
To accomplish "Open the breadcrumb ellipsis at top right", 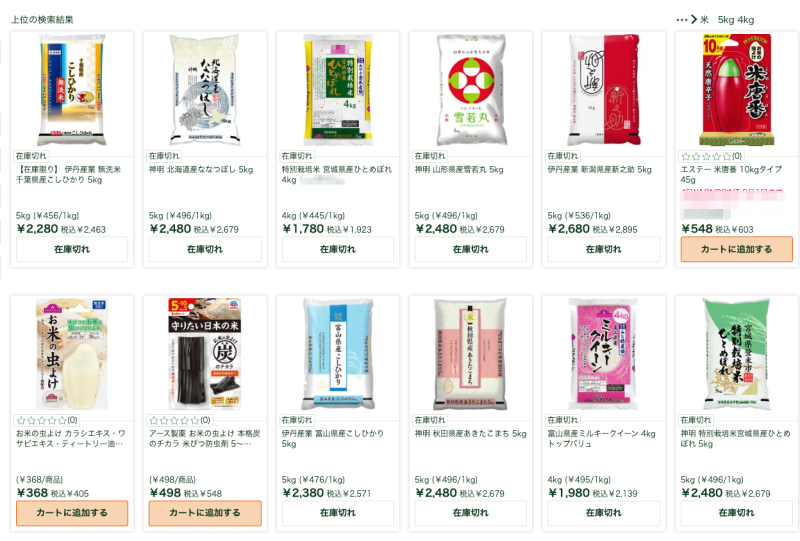I will [682, 20].
